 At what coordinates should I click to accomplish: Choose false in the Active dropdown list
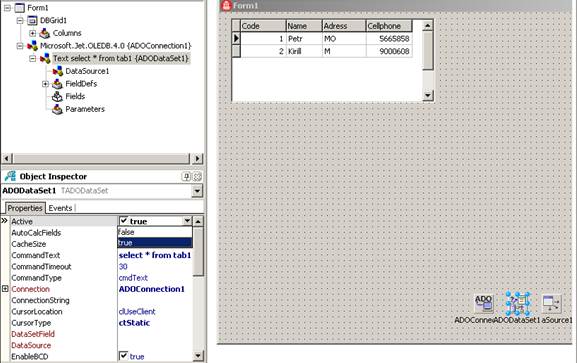coord(155,232)
